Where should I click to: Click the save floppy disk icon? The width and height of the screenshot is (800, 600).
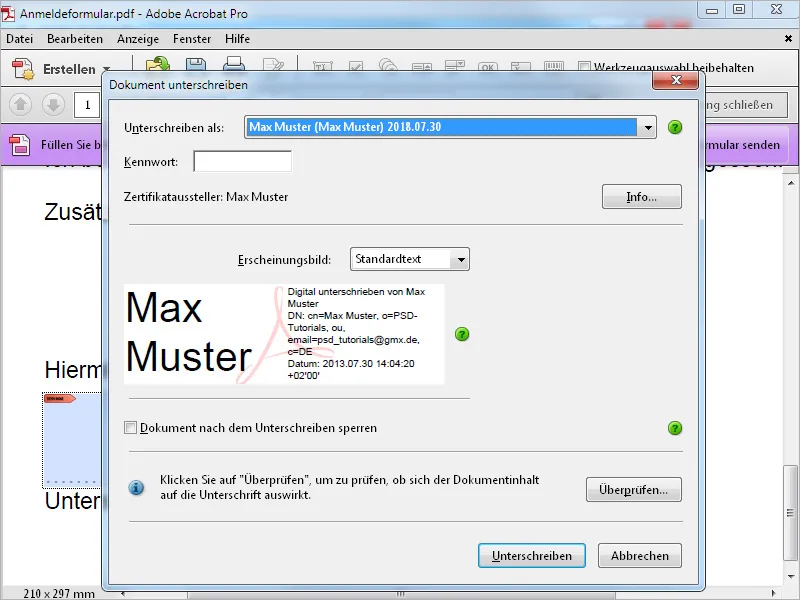(196, 65)
